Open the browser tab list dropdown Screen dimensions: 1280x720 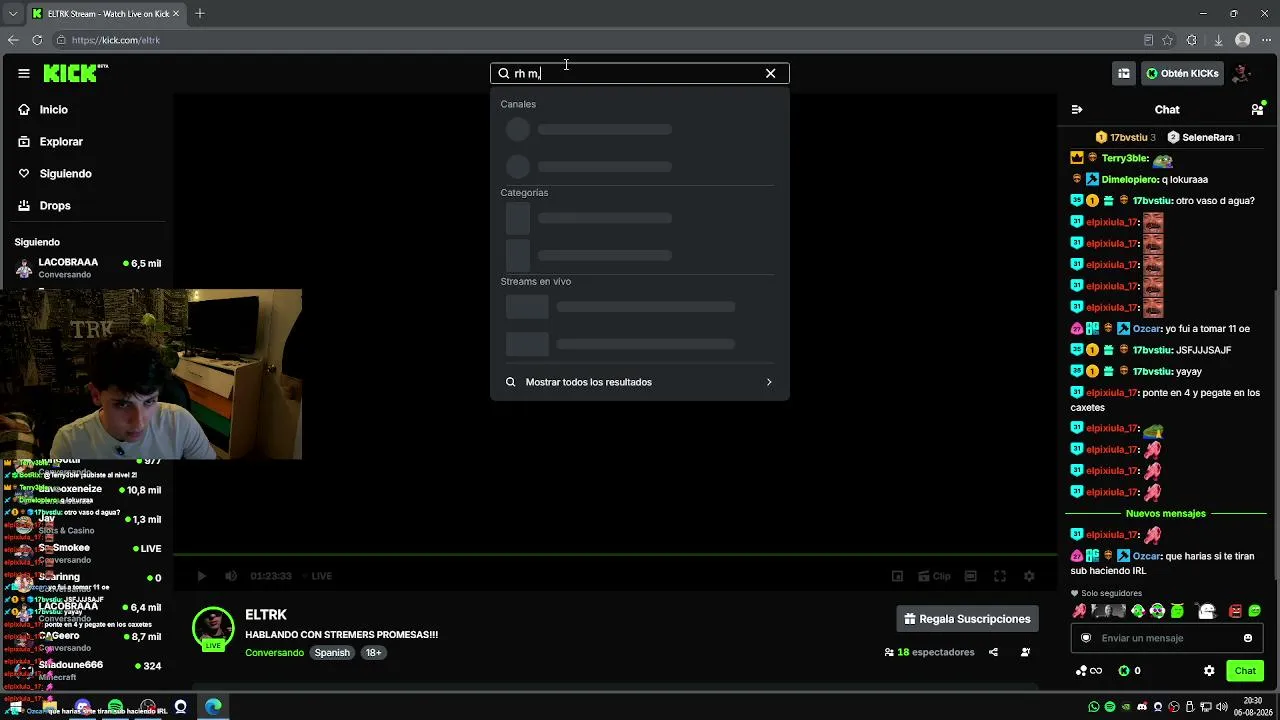coord(12,14)
